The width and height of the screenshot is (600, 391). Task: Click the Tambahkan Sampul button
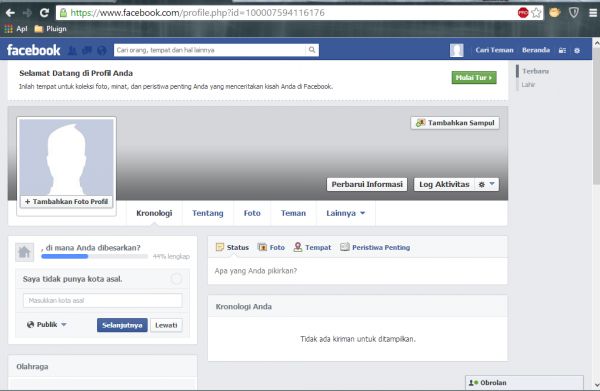[x=455, y=123]
